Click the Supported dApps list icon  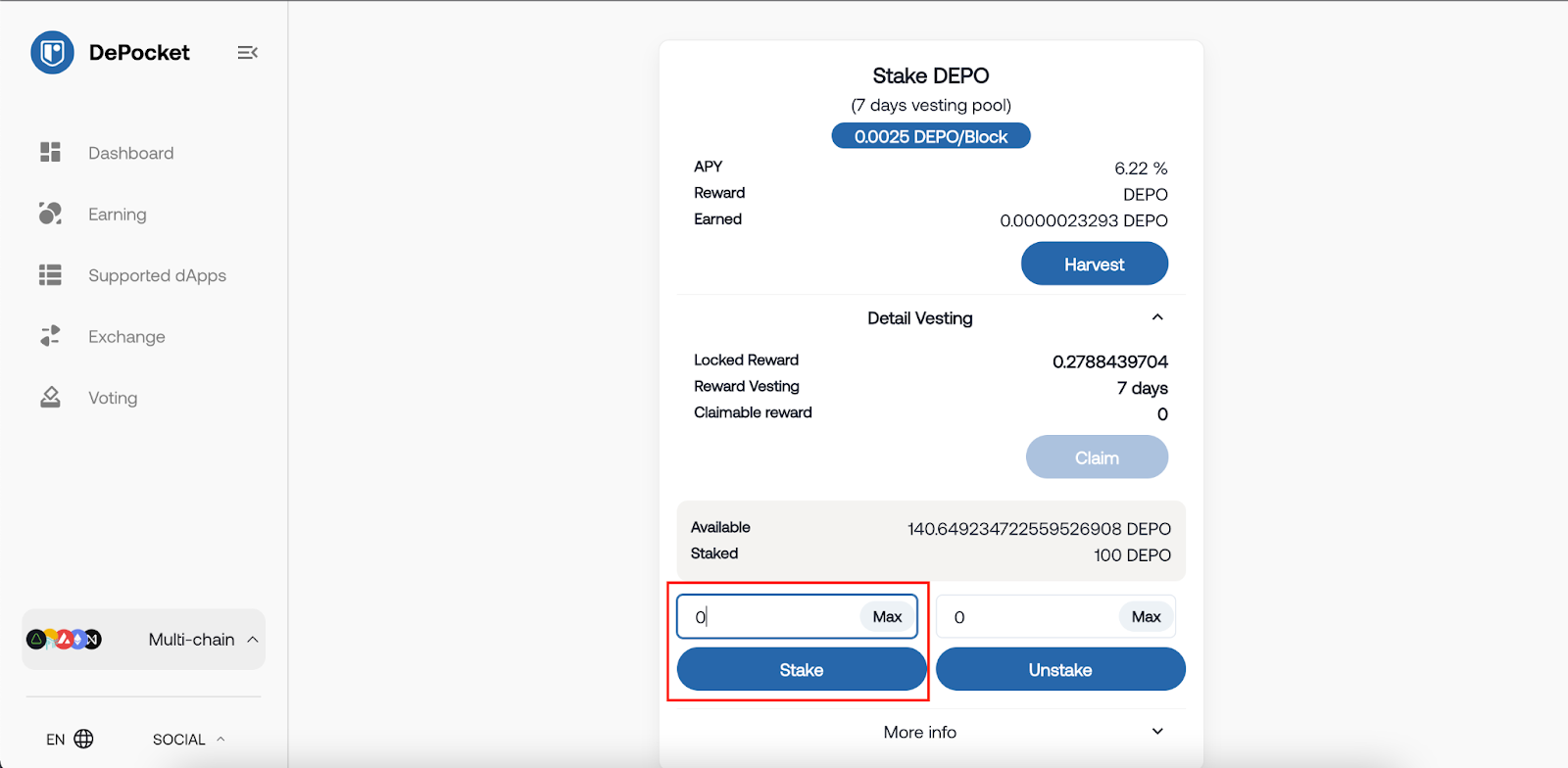(50, 275)
